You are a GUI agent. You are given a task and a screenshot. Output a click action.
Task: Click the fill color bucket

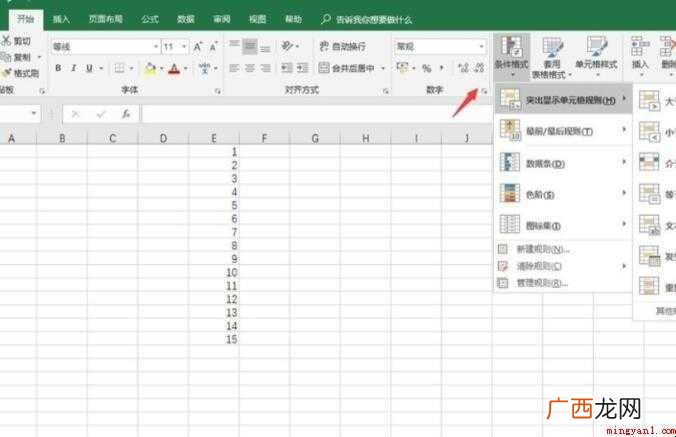150,69
